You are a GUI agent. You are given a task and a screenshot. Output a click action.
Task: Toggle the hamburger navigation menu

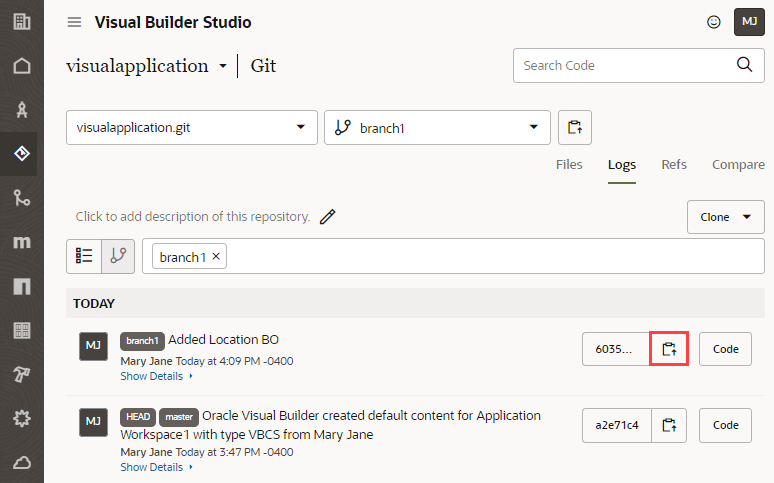click(x=75, y=22)
